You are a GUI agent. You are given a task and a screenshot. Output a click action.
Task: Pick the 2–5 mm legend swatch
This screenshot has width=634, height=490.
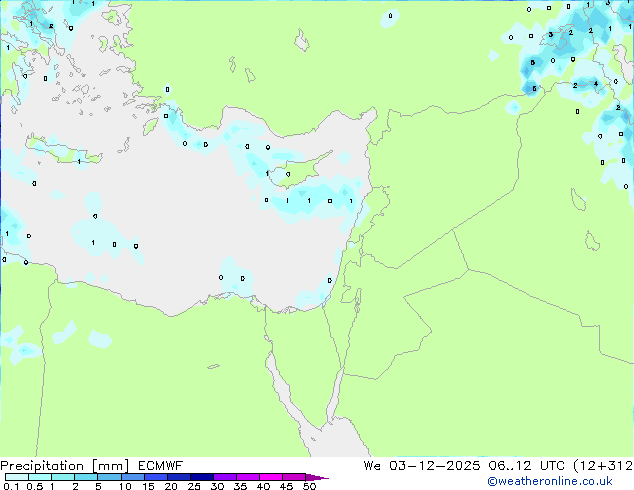click(x=86, y=477)
